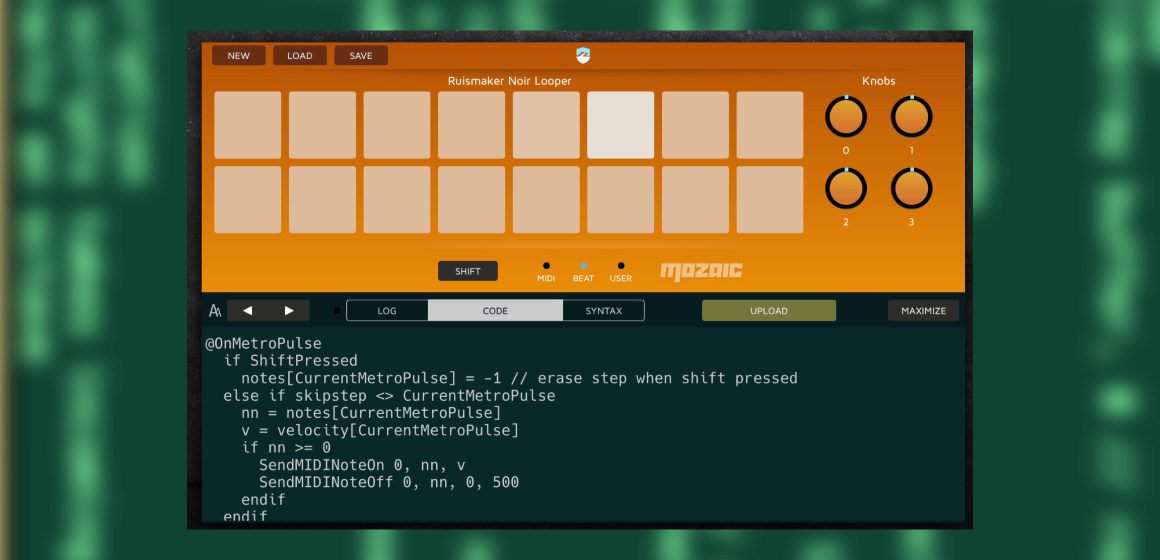Click the "@OnMetroPulse" code line
The image size is (1160, 560).
pyautogui.click(x=263, y=344)
